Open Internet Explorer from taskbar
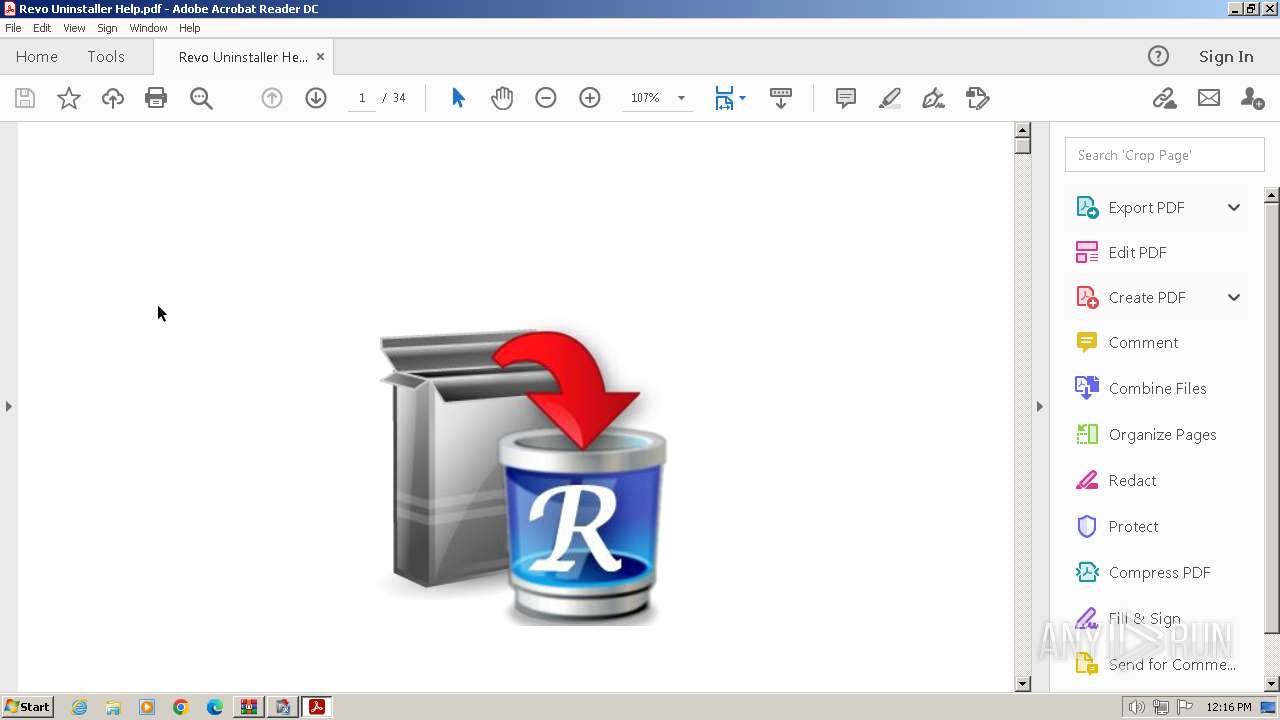The image size is (1280, 720). [x=79, y=707]
